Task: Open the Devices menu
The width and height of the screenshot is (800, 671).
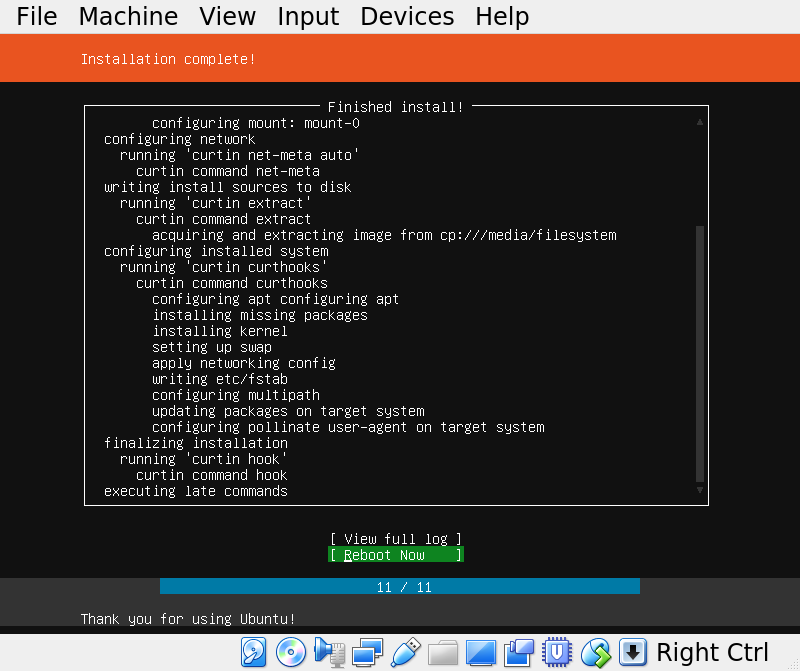Action: click(x=406, y=16)
